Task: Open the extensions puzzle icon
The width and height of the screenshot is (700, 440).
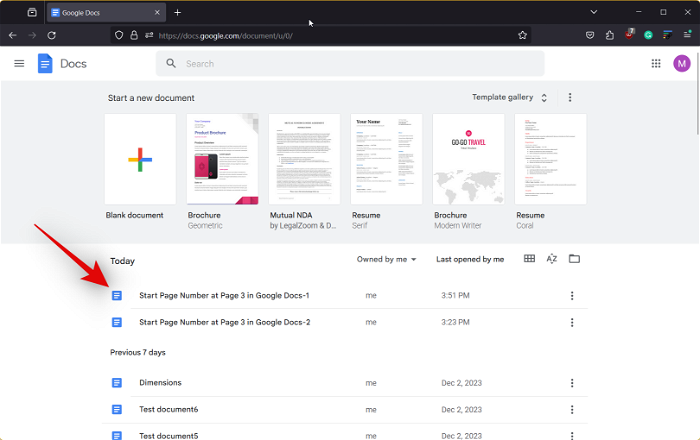Action: click(x=609, y=35)
